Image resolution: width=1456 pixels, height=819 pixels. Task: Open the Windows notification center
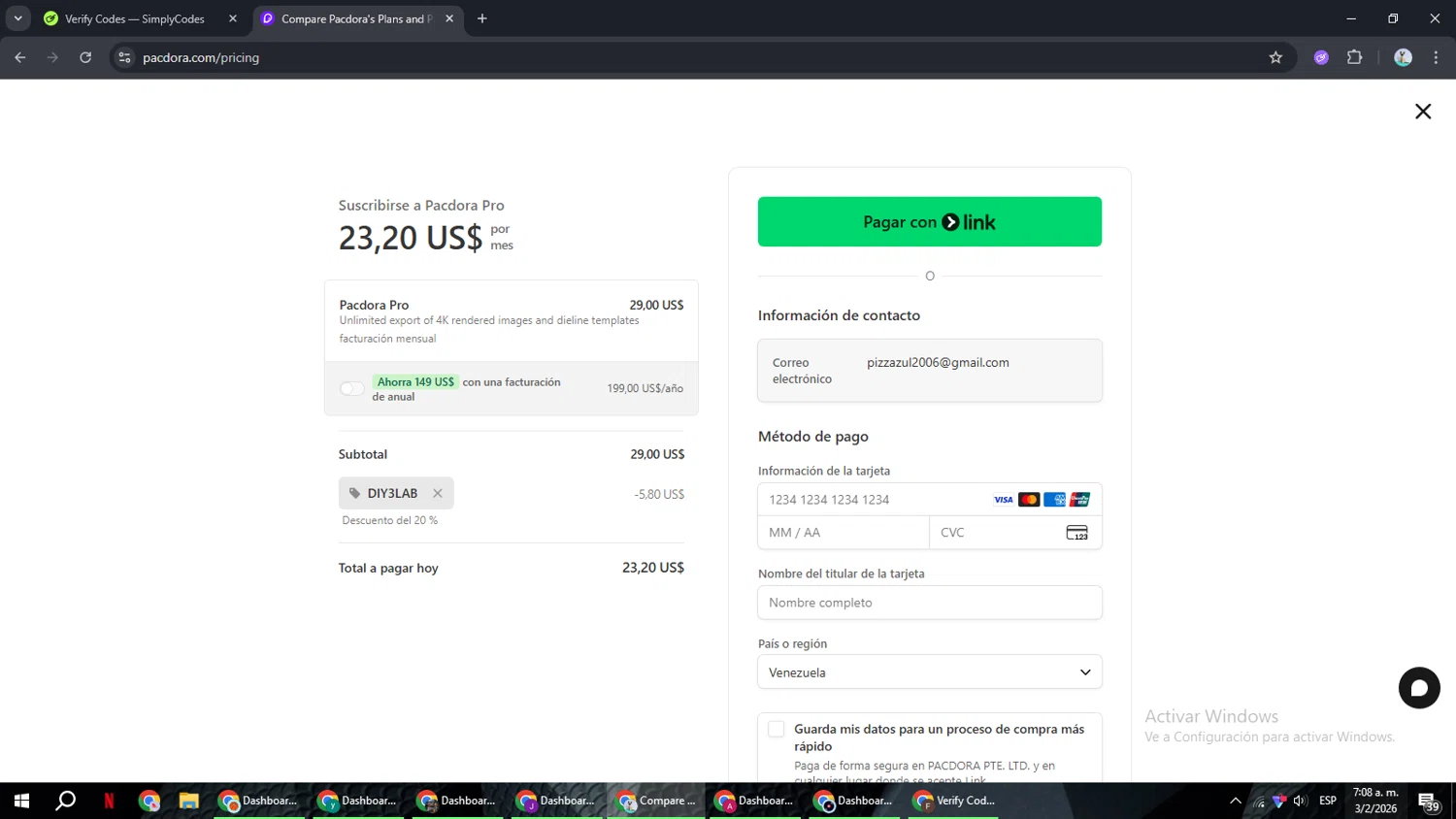click(x=1430, y=802)
